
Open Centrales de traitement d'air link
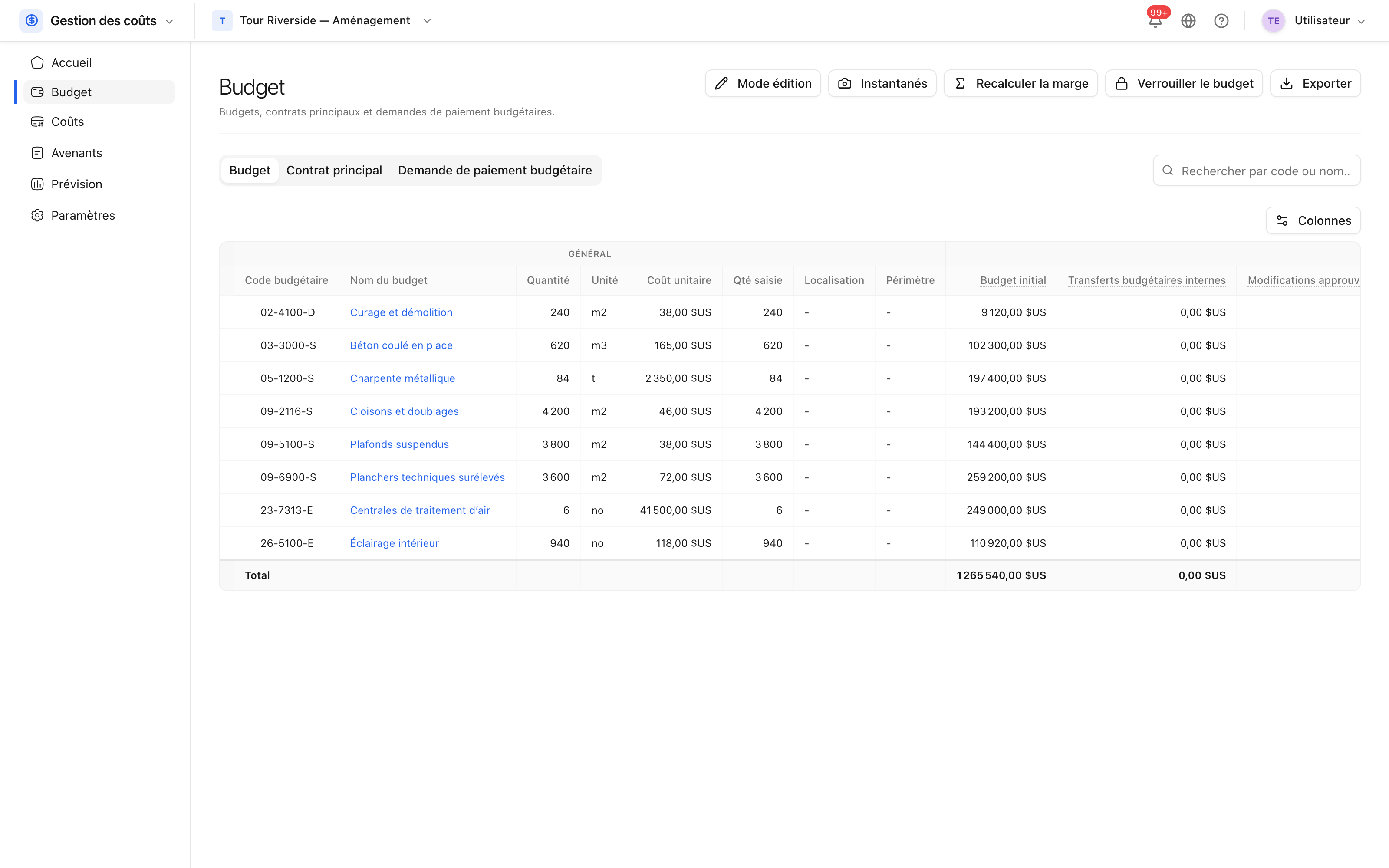[420, 510]
